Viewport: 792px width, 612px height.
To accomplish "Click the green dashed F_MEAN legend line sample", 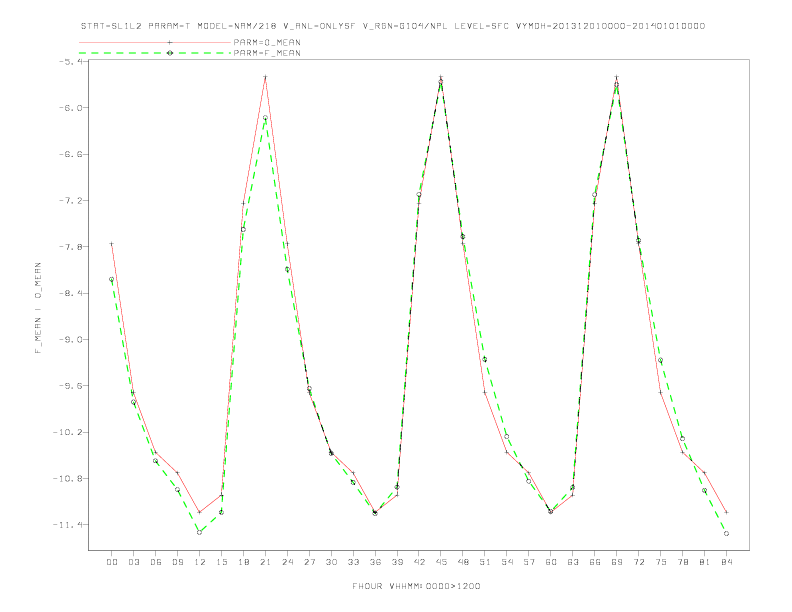I will (x=155, y=53).
